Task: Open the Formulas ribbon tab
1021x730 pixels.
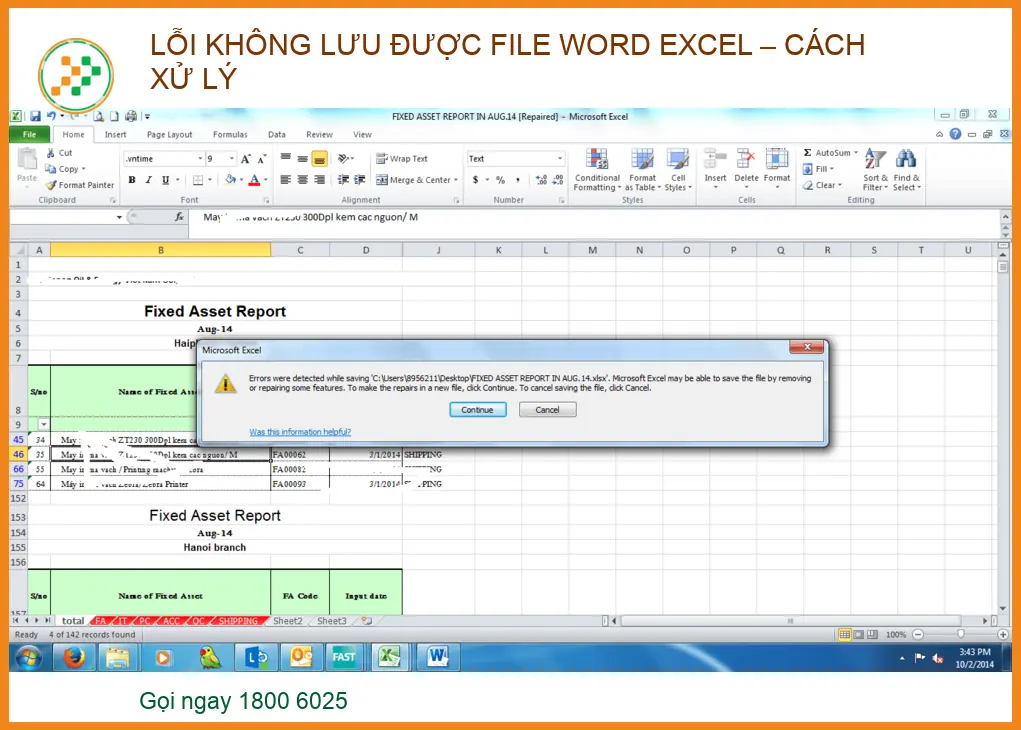Action: [229, 134]
